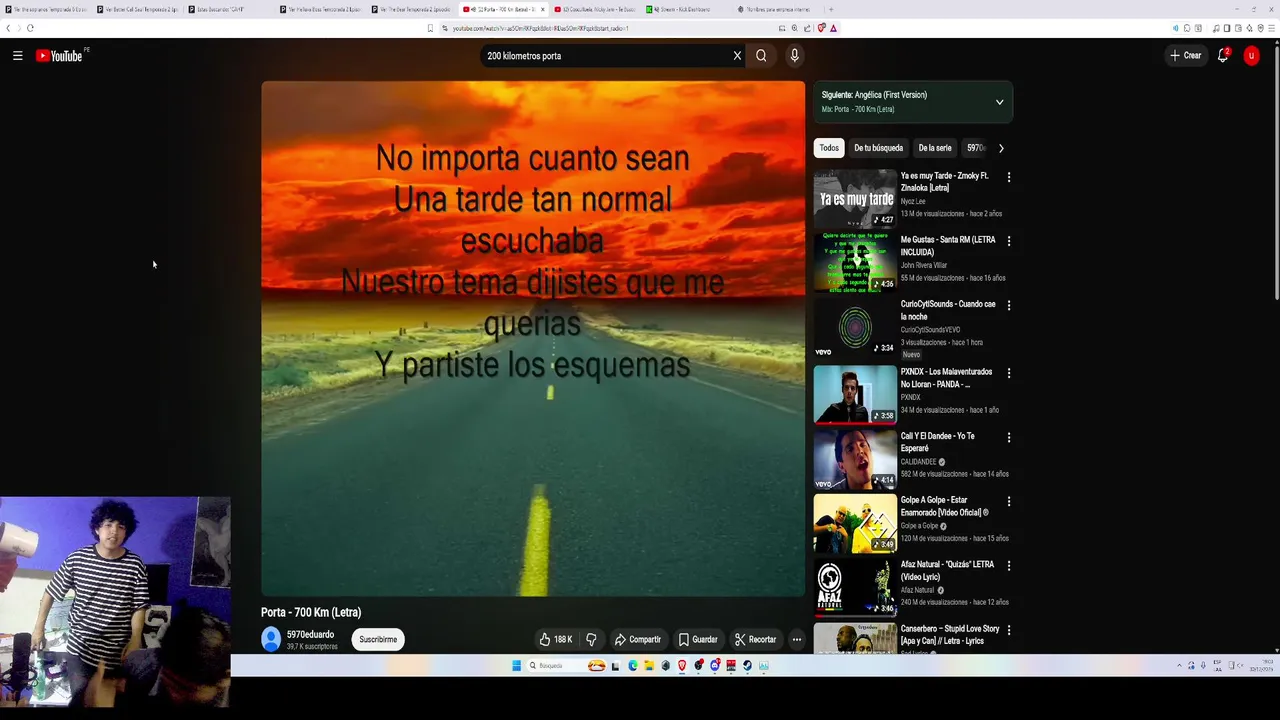Viewport: 1280px width, 720px height.
Task: Open Ya es muy Tarde video thumbnail
Action: (855, 198)
